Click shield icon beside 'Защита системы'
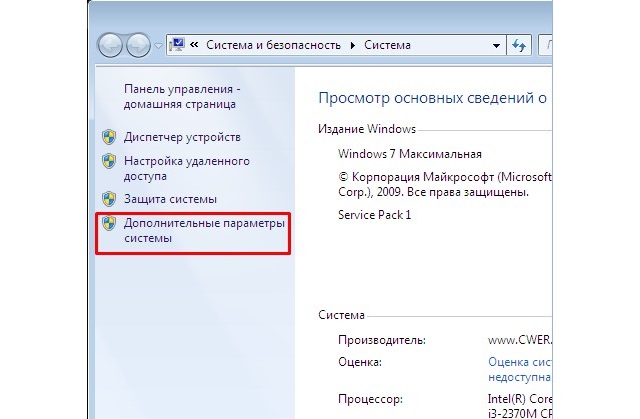640x419 pixels. (109, 199)
